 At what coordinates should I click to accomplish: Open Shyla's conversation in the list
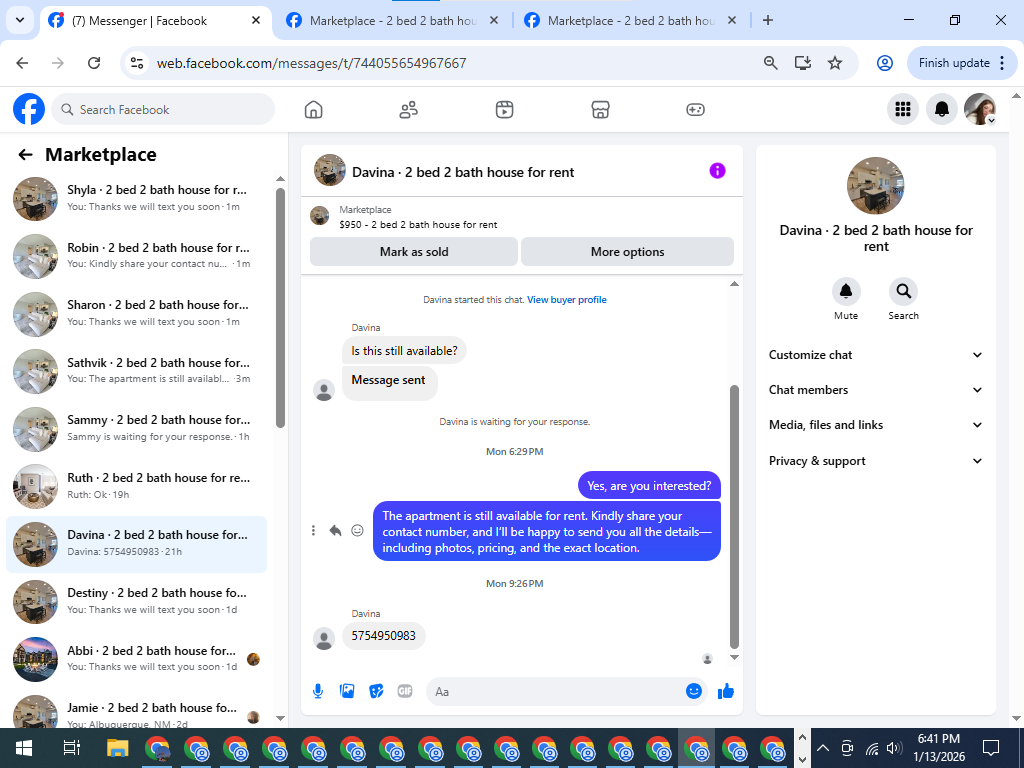click(136, 199)
